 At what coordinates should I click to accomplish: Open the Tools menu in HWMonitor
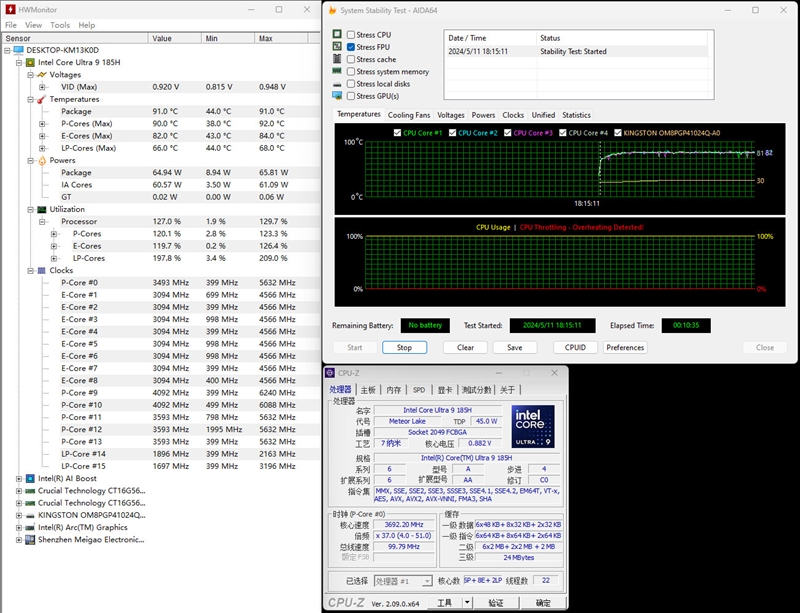pyautogui.click(x=60, y=25)
